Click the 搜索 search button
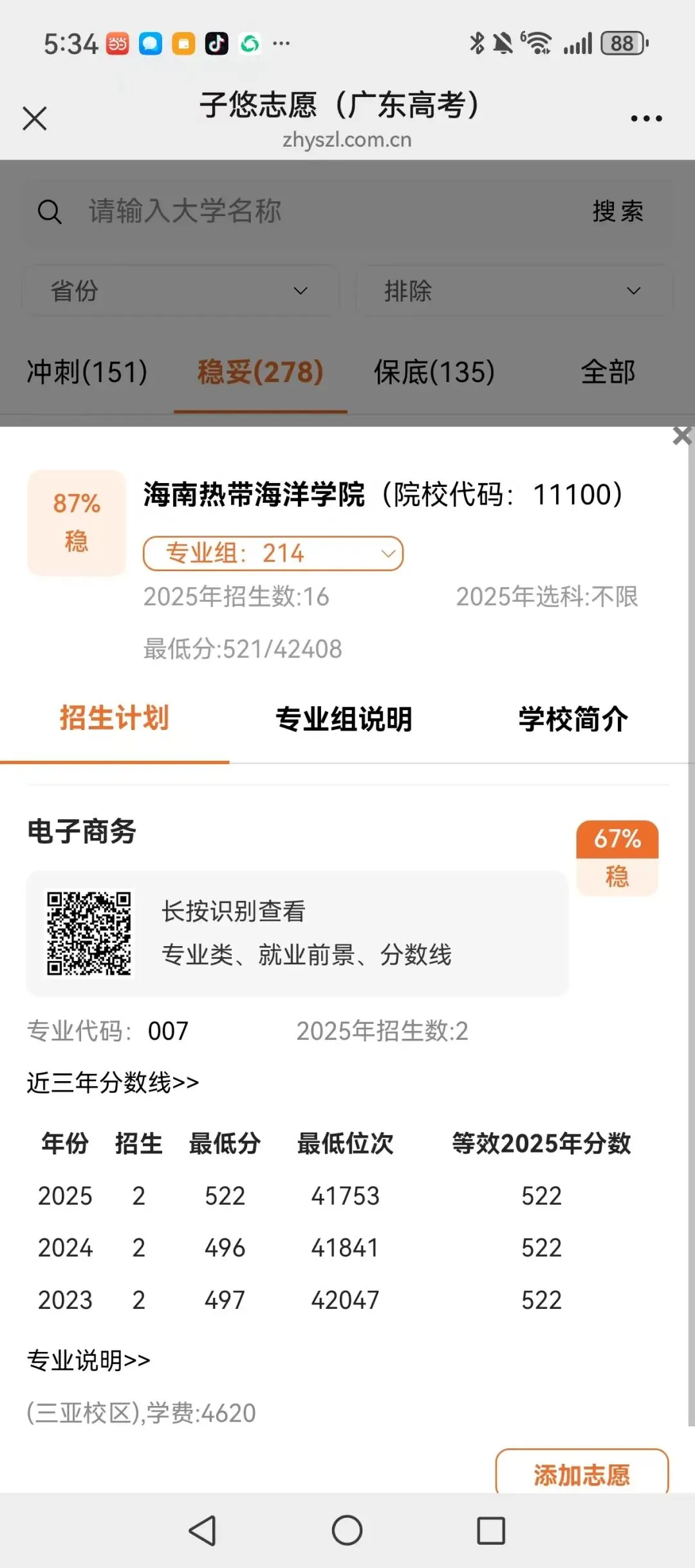Viewport: 695px width, 1568px height. [618, 212]
